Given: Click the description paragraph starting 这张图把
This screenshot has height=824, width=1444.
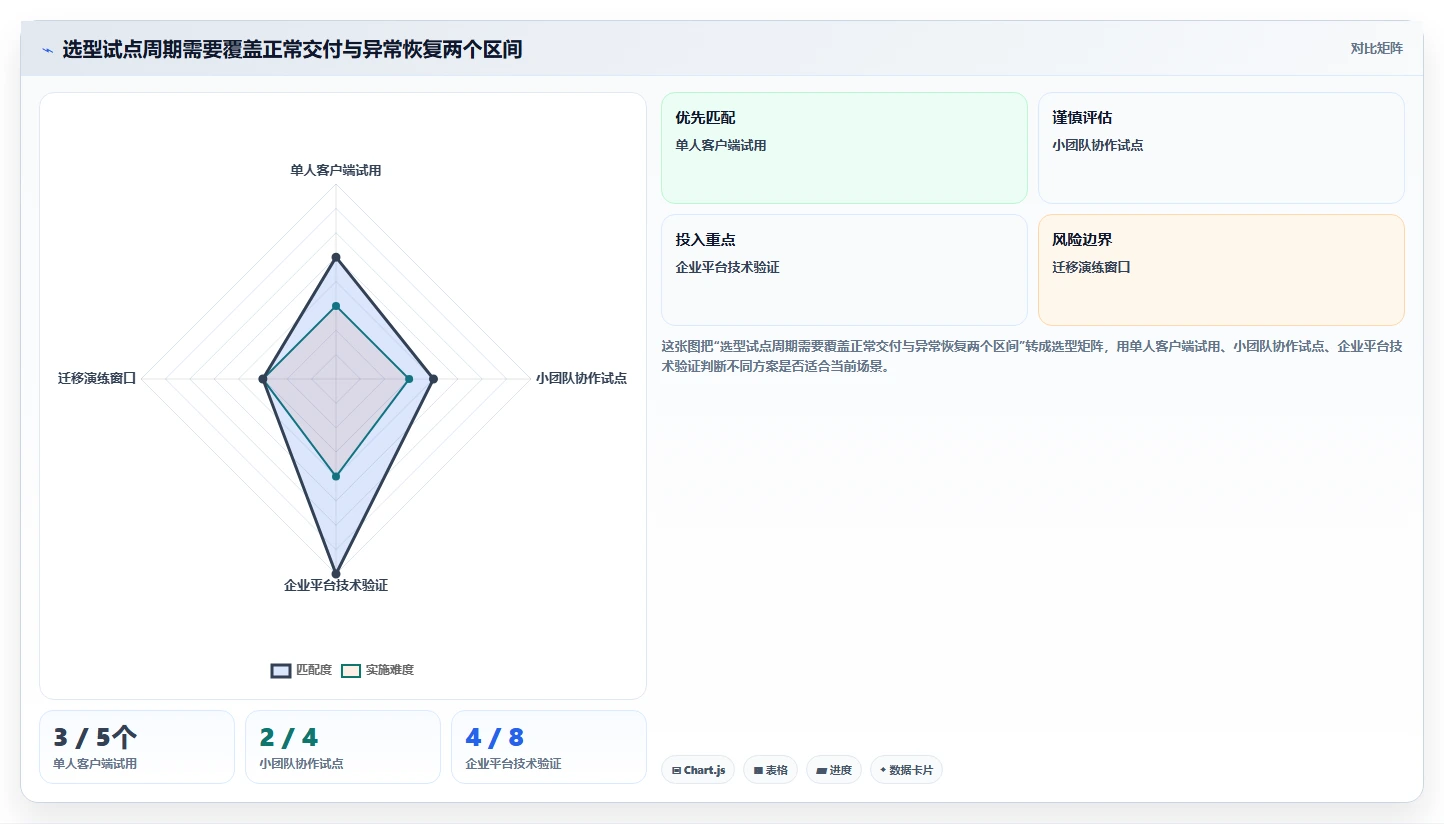Looking at the screenshot, I should 1032,356.
